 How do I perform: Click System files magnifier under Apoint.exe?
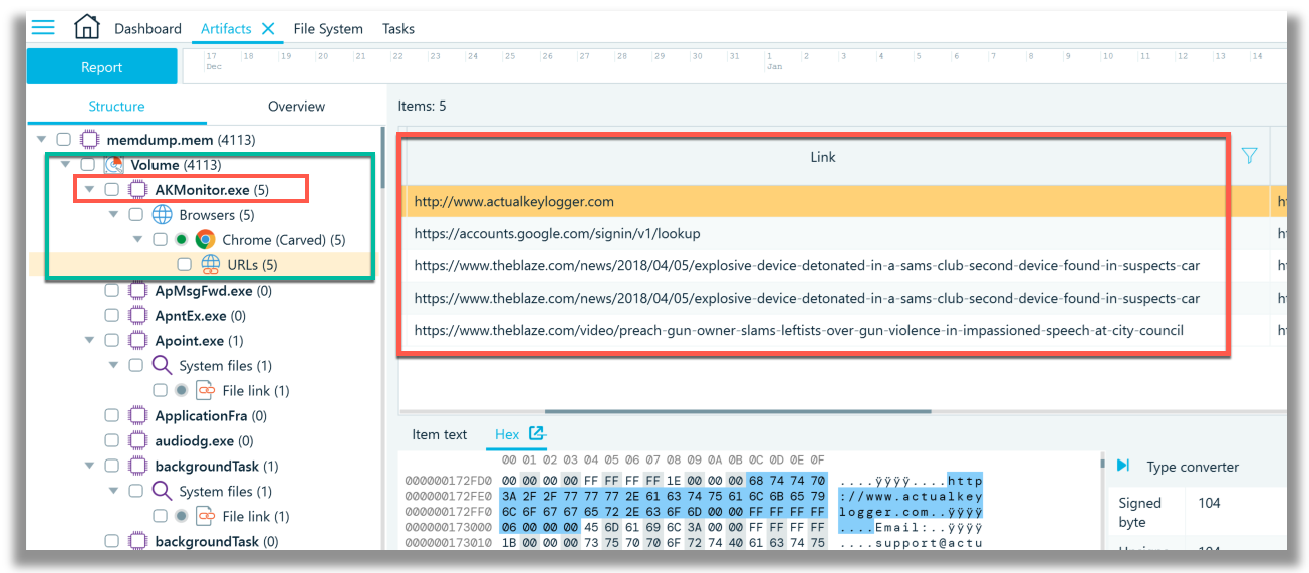click(162, 366)
